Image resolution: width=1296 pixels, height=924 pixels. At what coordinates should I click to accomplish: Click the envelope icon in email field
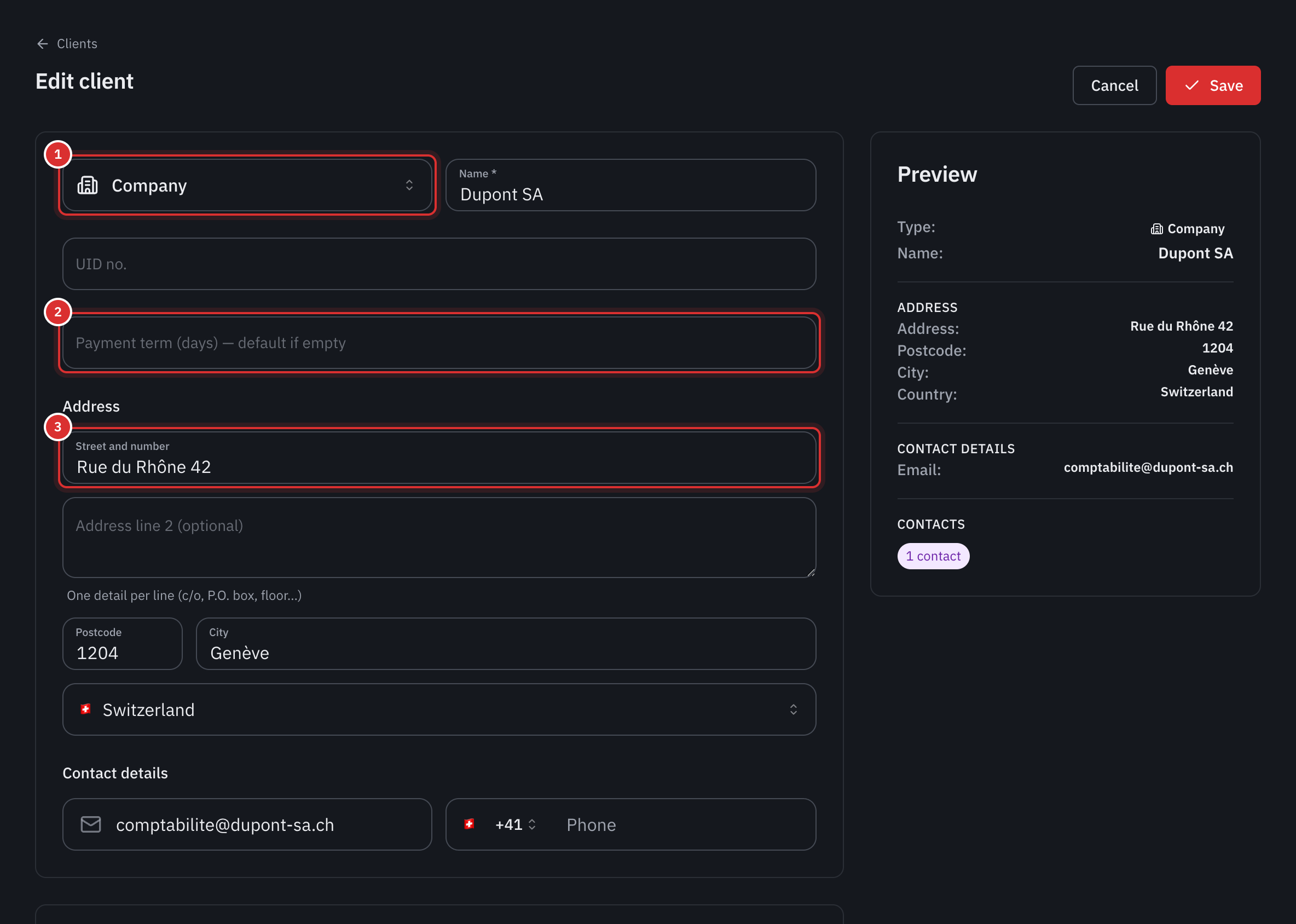click(x=91, y=824)
